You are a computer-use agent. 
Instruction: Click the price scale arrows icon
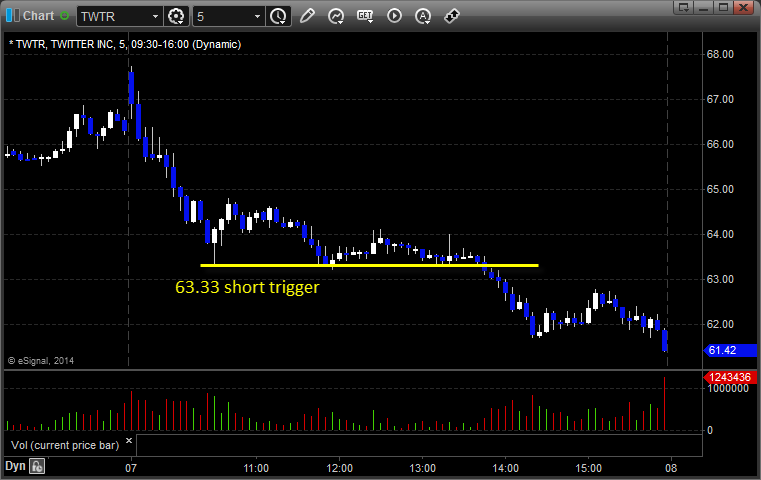452,16
